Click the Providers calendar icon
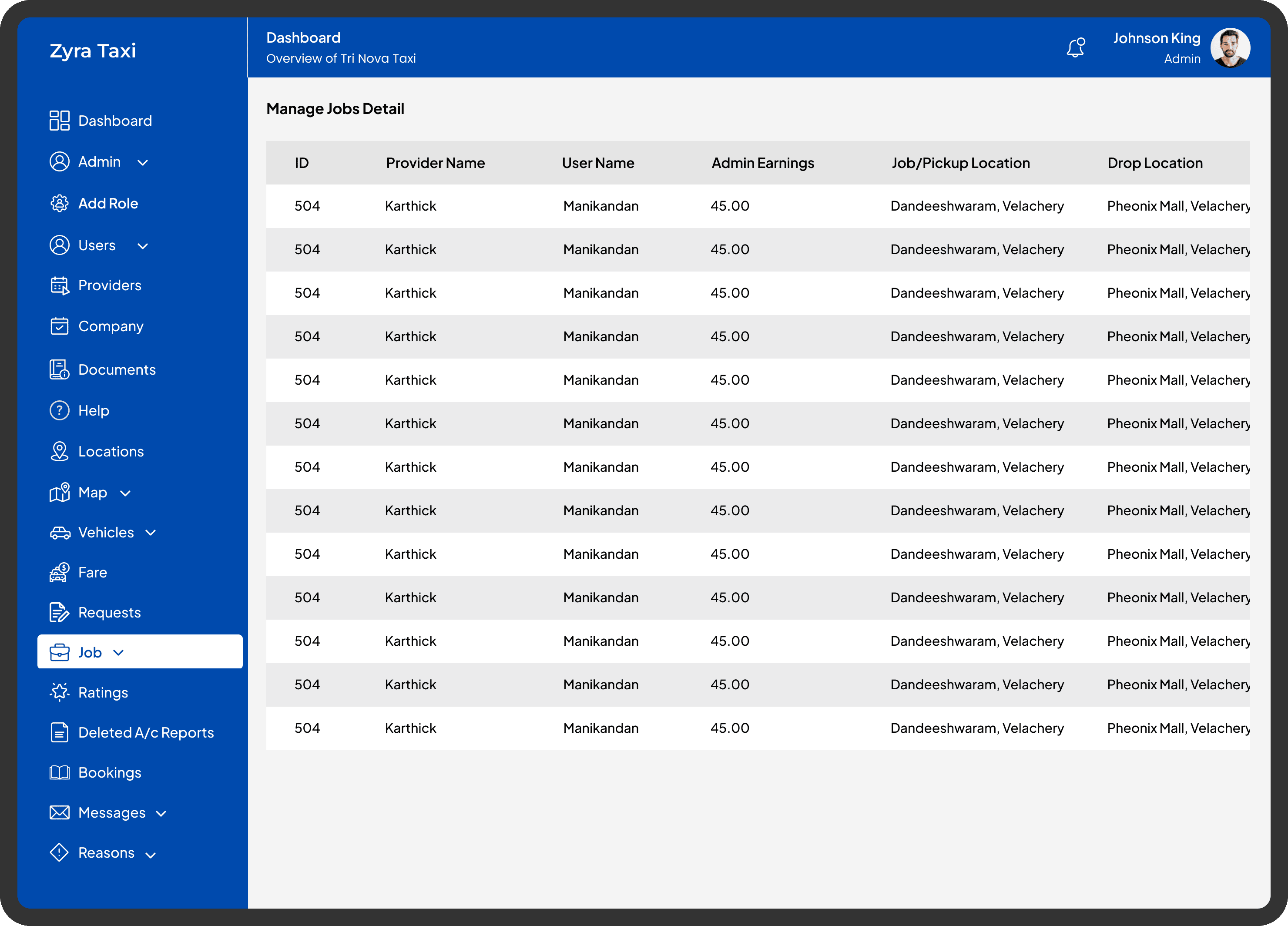This screenshot has width=1288, height=926. click(x=59, y=285)
